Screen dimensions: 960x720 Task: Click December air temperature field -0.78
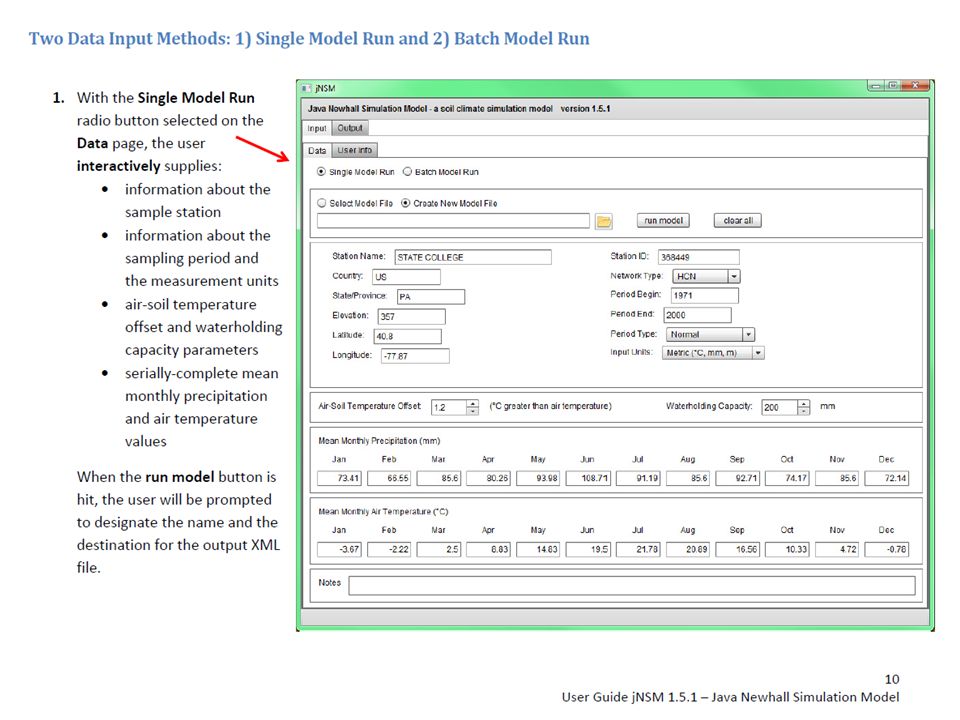click(x=887, y=549)
